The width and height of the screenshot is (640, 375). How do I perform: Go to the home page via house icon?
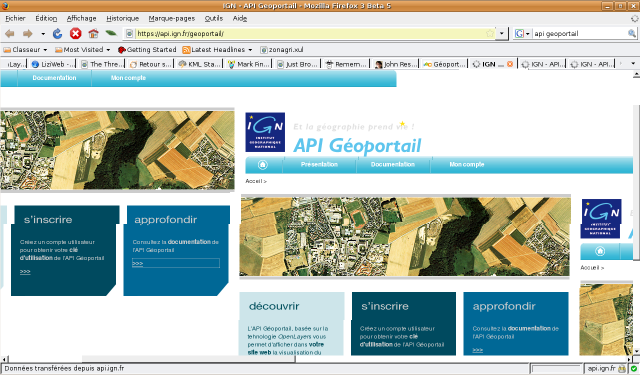(x=93, y=33)
